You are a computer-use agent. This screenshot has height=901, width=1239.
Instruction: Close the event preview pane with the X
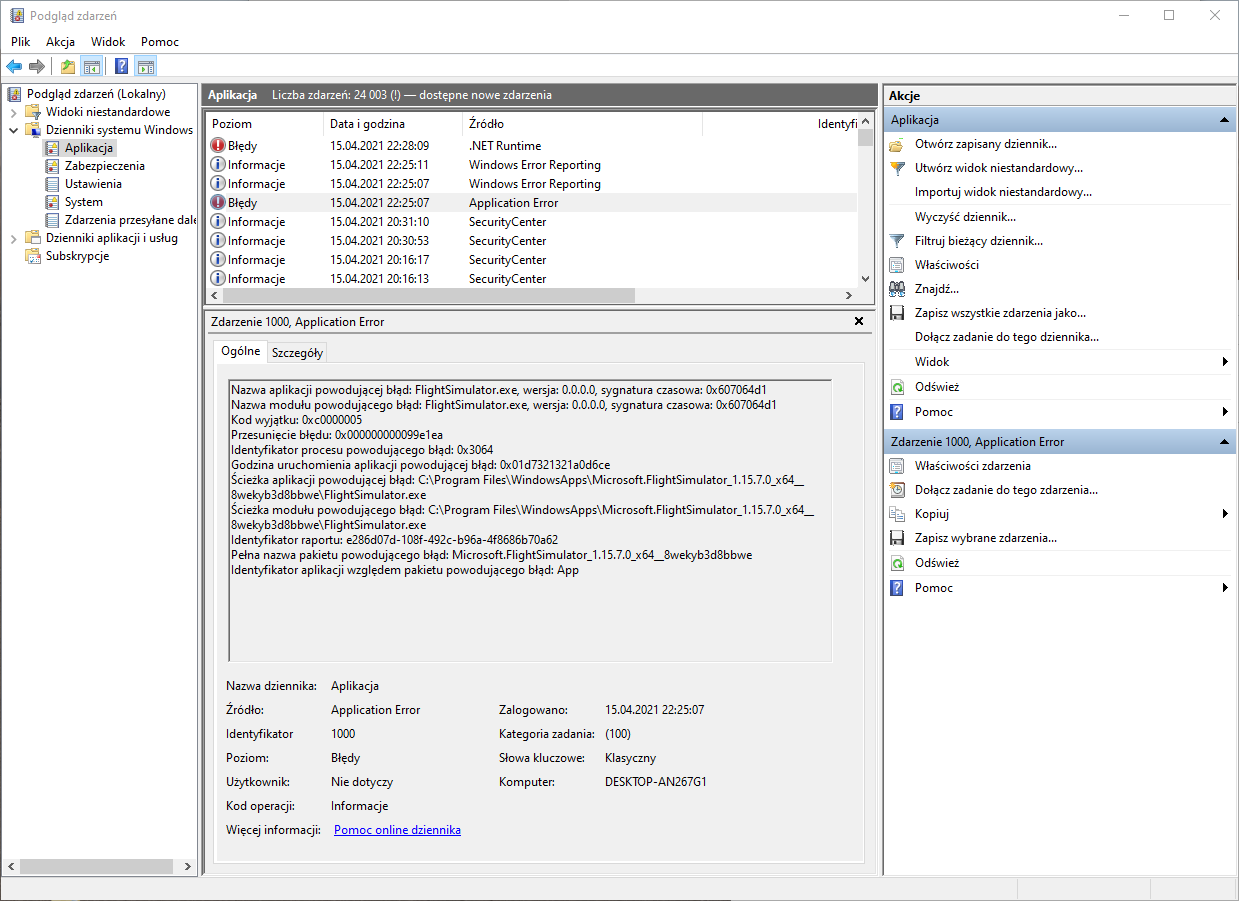[x=859, y=321]
